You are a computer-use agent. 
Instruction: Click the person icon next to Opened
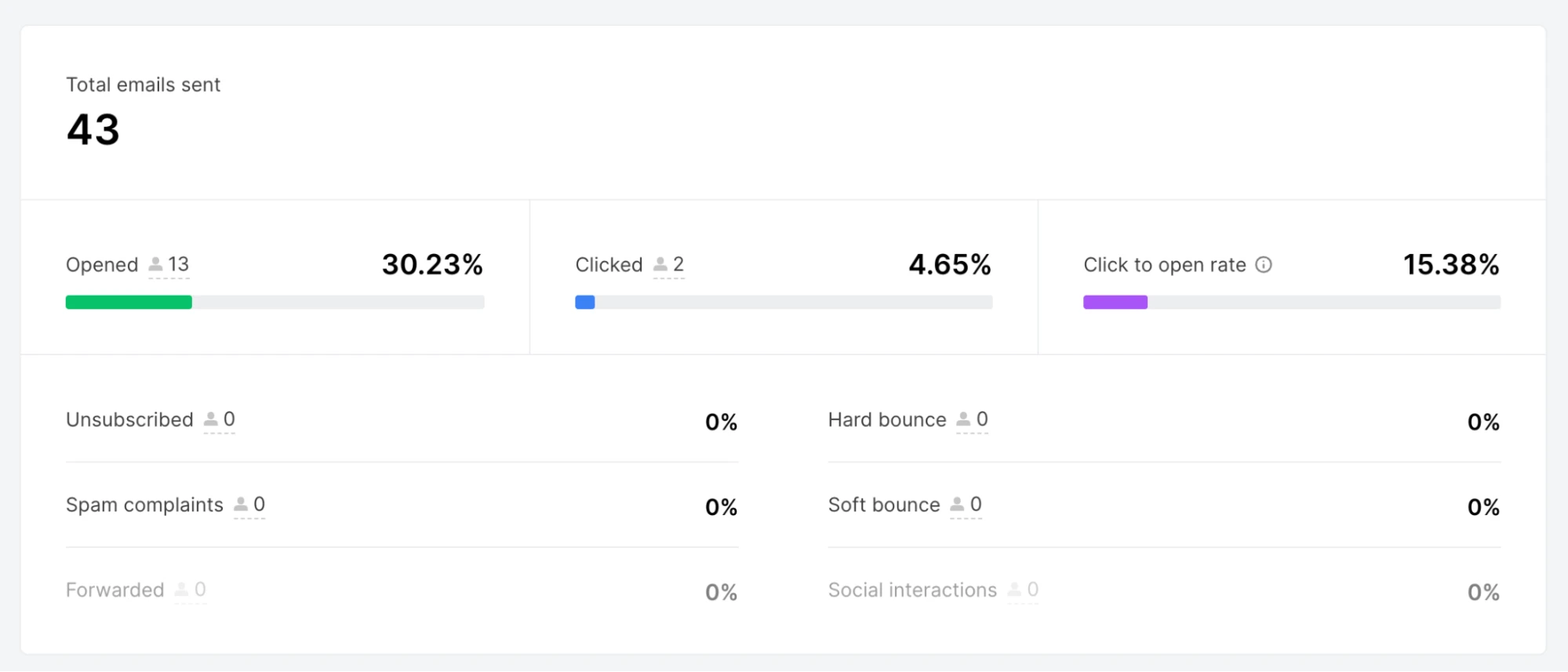click(156, 264)
